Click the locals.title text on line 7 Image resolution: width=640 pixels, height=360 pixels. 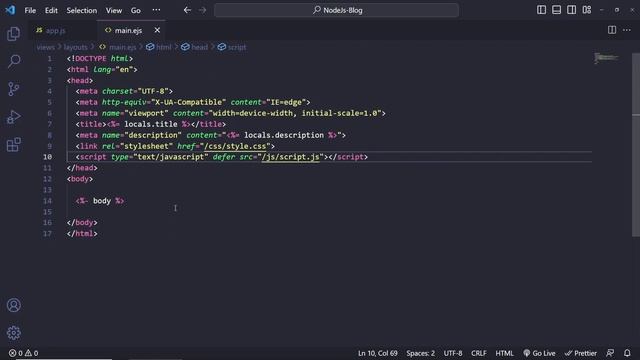click(x=151, y=124)
